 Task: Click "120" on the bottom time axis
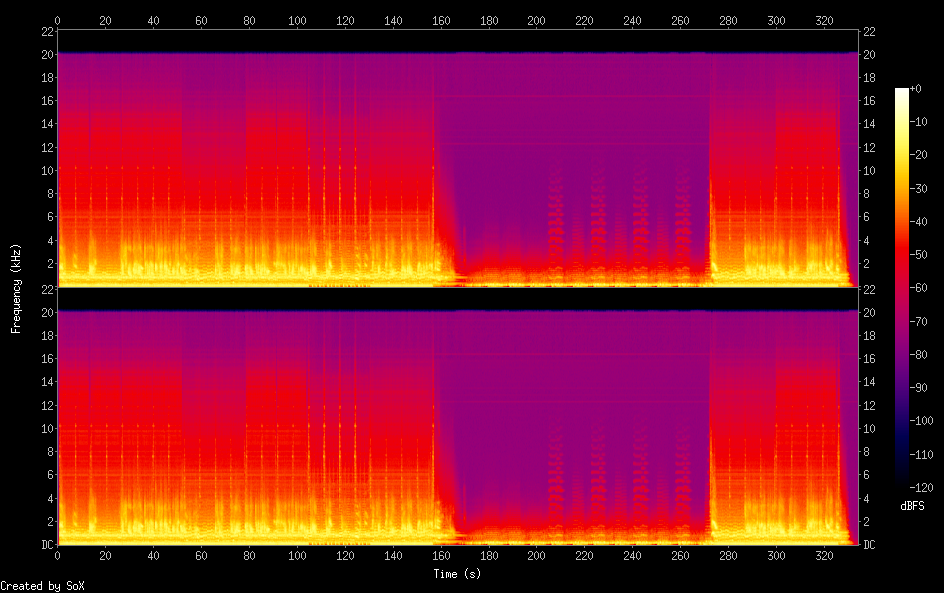[x=345, y=556]
